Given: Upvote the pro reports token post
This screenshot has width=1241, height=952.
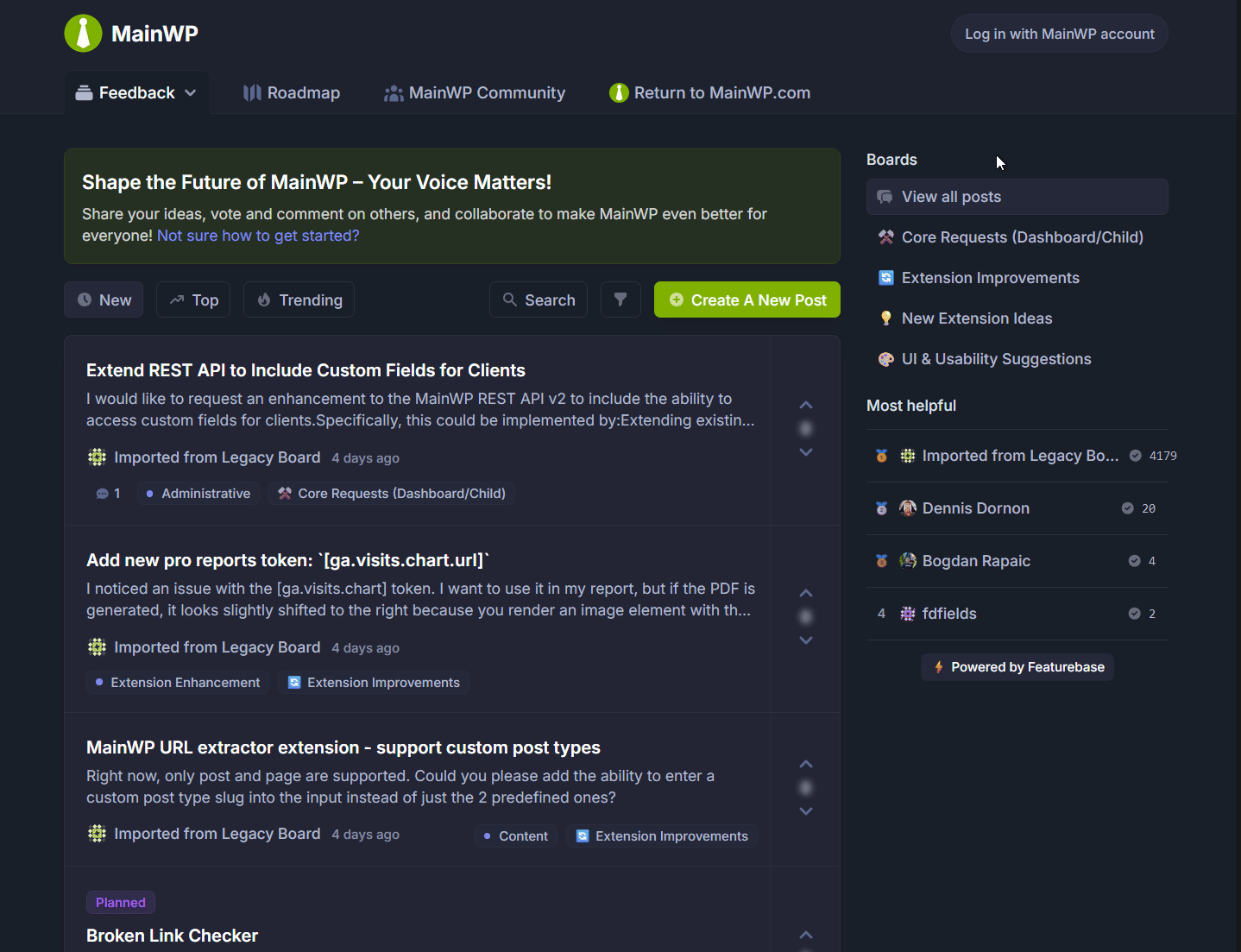Looking at the screenshot, I should point(806,593).
